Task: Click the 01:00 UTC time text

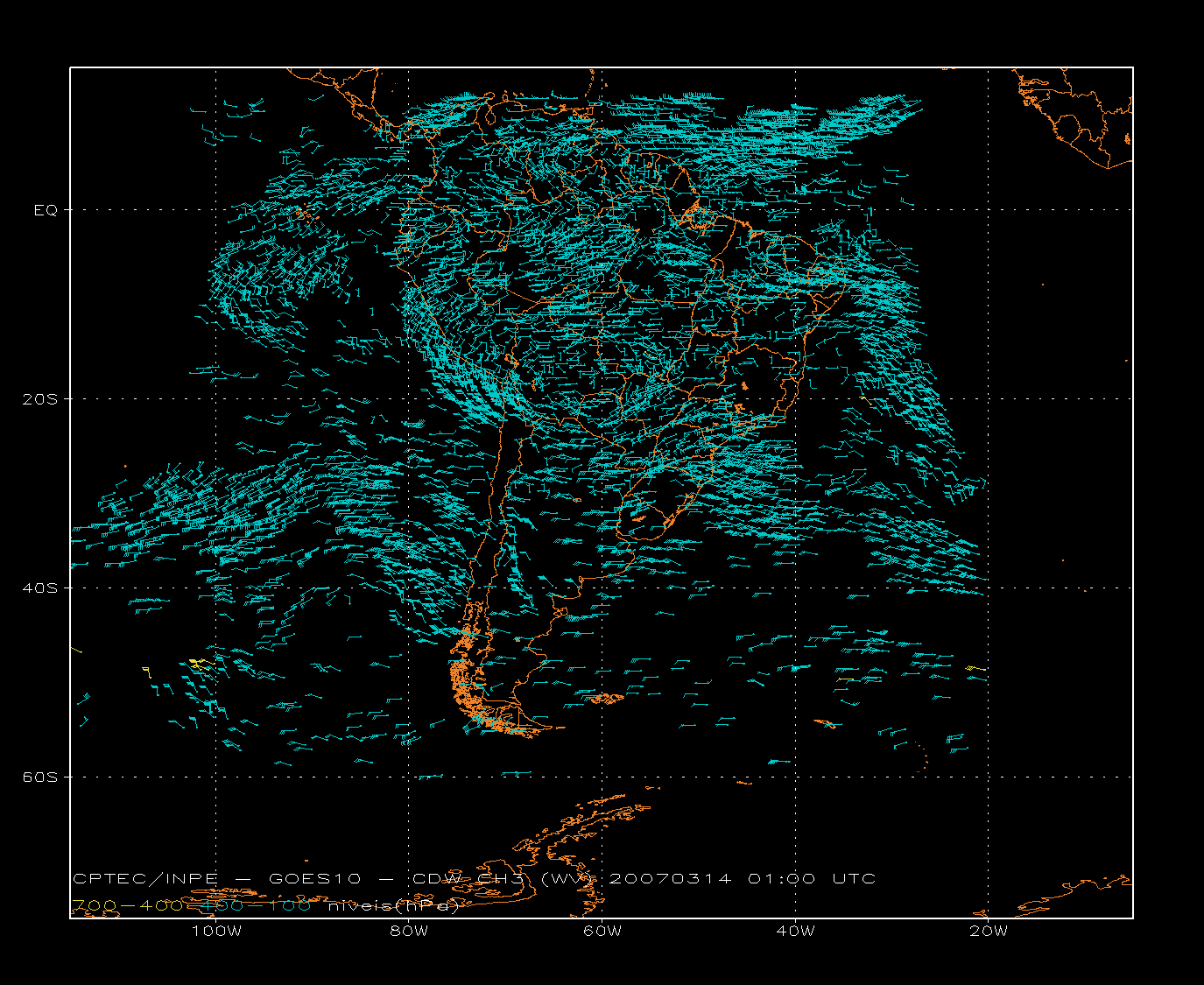Action: point(812,878)
